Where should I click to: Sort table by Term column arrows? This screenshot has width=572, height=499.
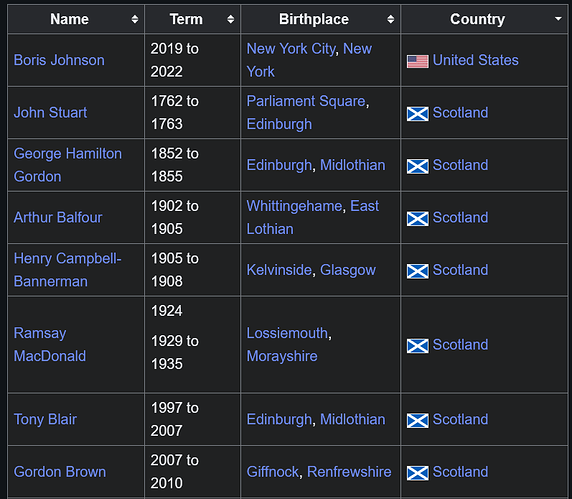[x=230, y=19]
